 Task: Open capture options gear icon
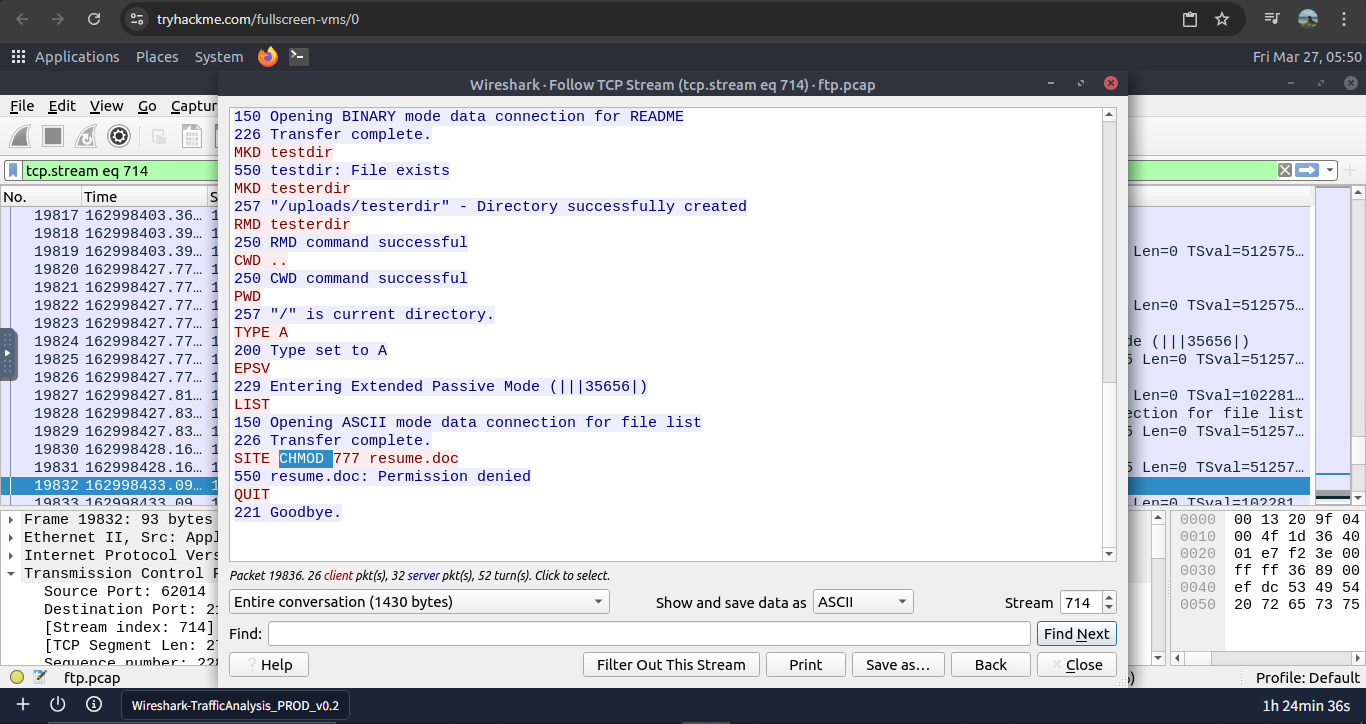click(x=119, y=136)
